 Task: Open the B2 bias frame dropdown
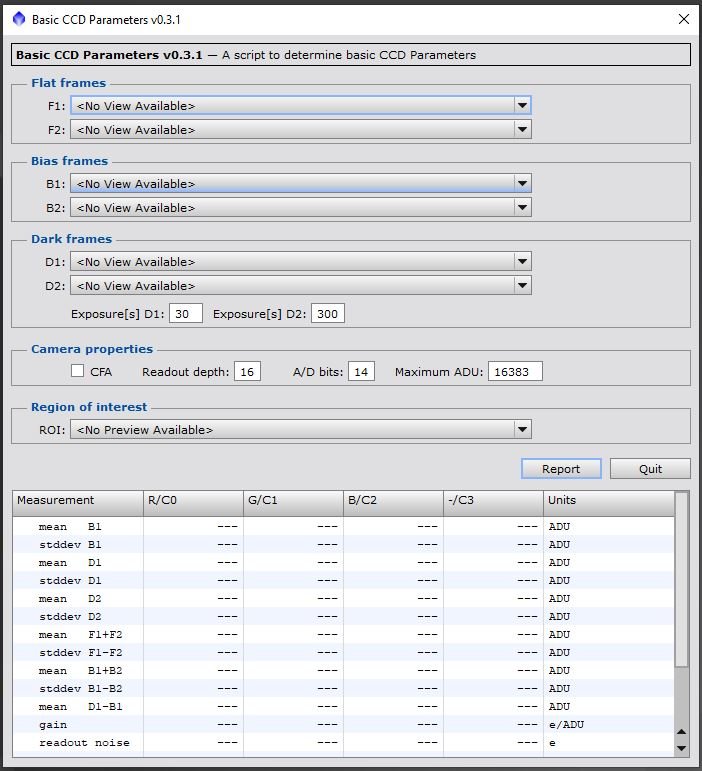pos(300,208)
